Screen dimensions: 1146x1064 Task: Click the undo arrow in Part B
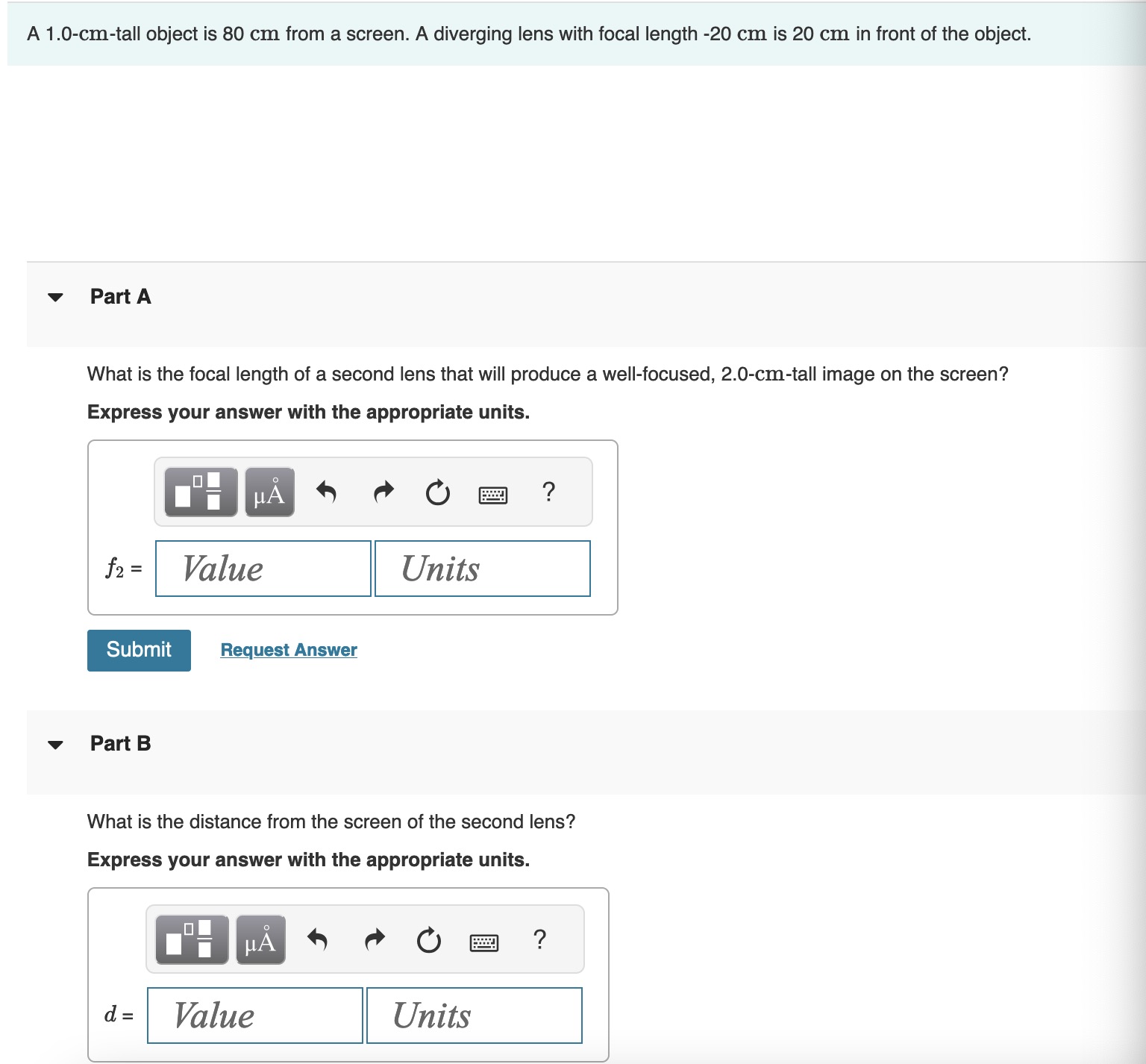pyautogui.click(x=316, y=940)
